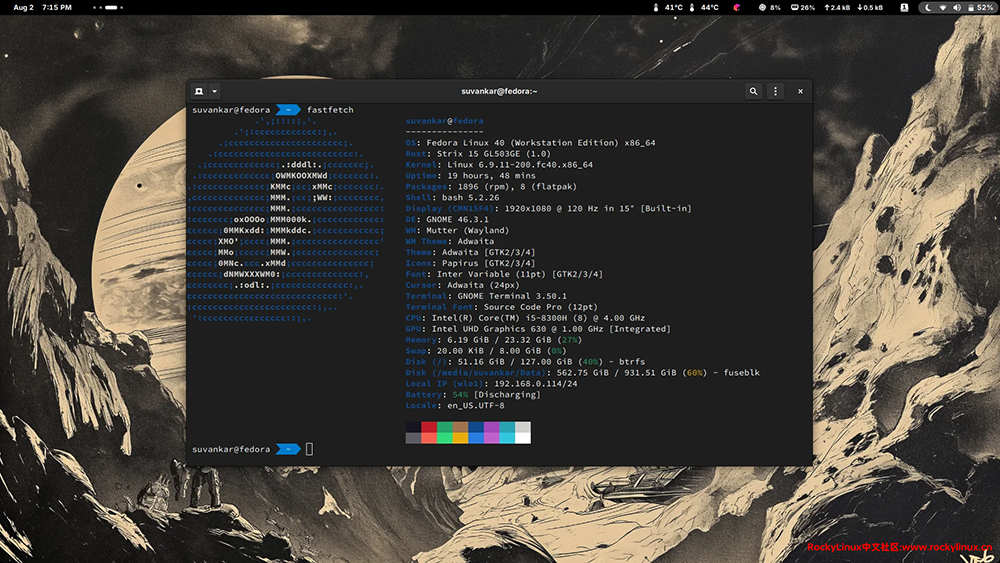Click the pink cube tray icon

(x=737, y=7)
